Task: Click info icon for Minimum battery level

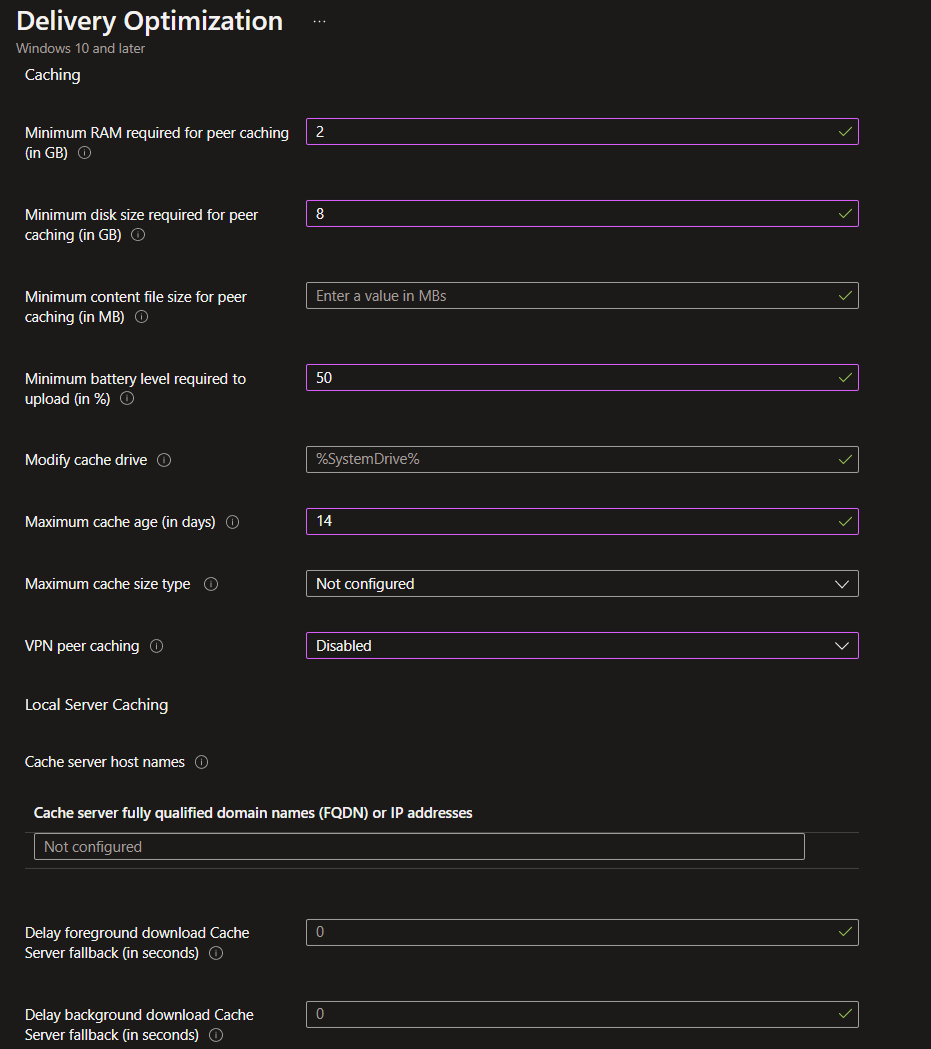Action: tap(127, 399)
